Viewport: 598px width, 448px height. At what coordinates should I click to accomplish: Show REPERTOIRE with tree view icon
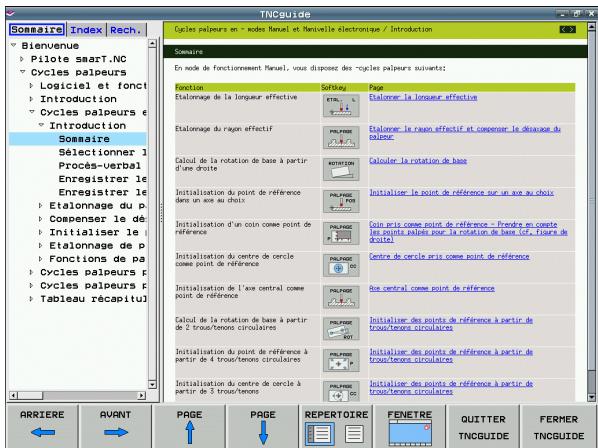[x=320, y=434]
